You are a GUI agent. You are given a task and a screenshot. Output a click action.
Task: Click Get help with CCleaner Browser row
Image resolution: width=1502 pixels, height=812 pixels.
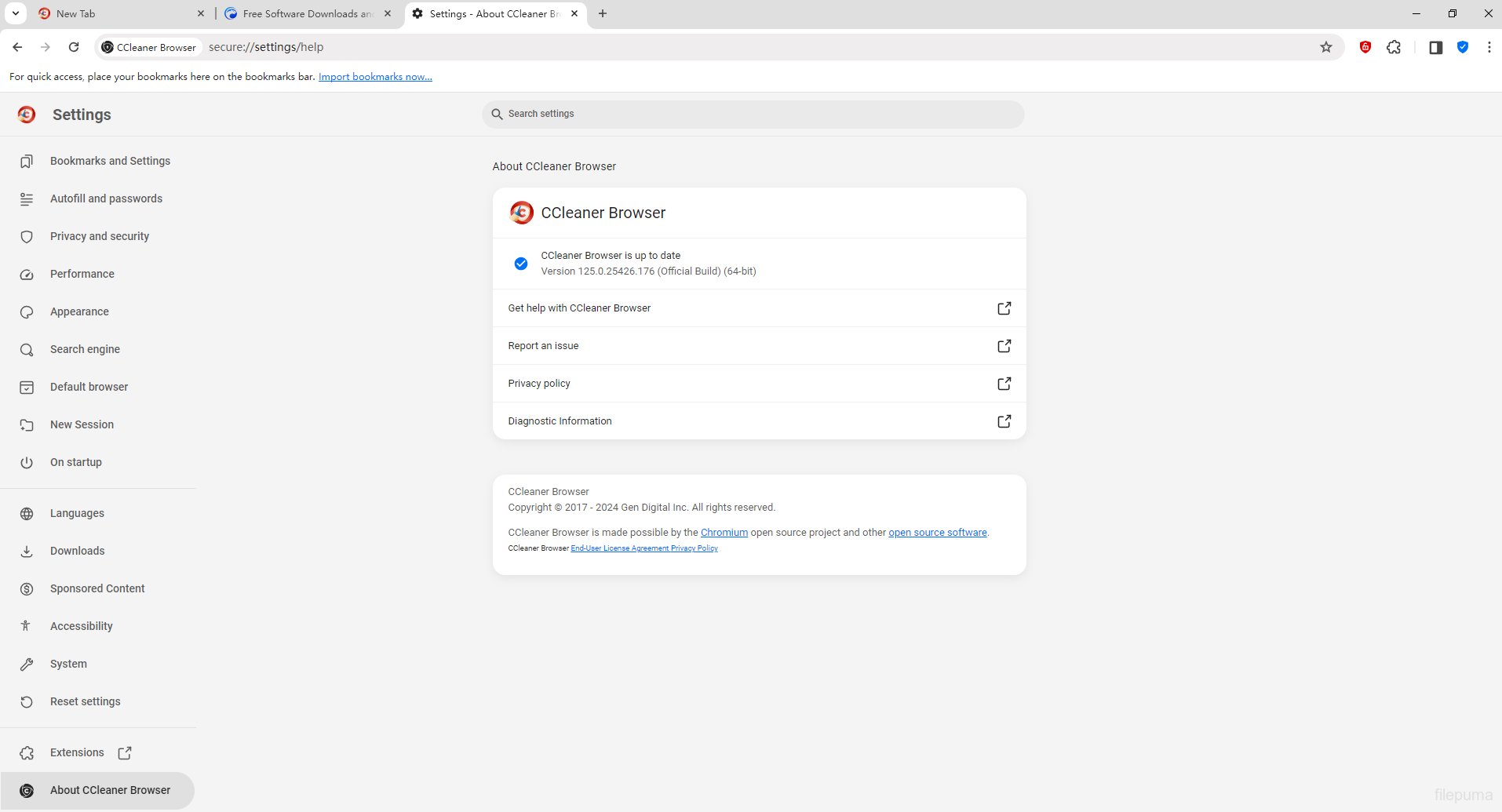759,308
